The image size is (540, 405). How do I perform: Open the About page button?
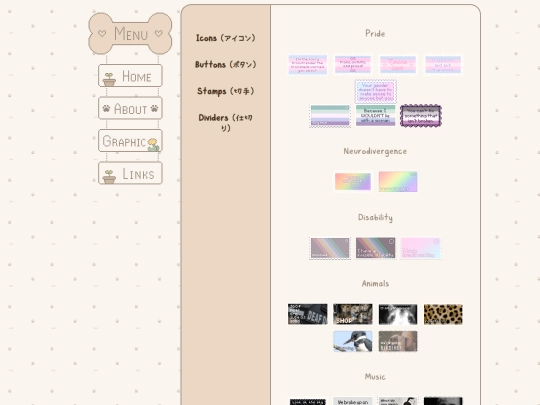(130, 108)
